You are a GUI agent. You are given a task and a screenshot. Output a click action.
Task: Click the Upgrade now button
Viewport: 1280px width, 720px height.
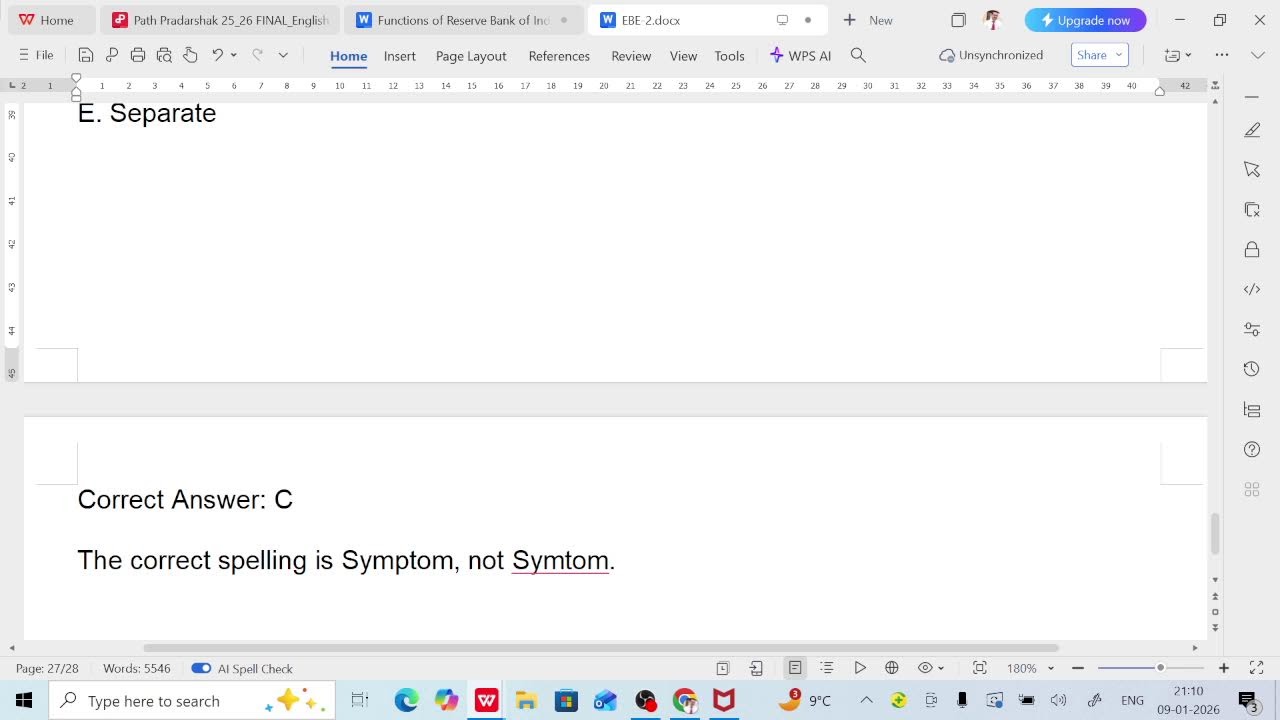1085,20
